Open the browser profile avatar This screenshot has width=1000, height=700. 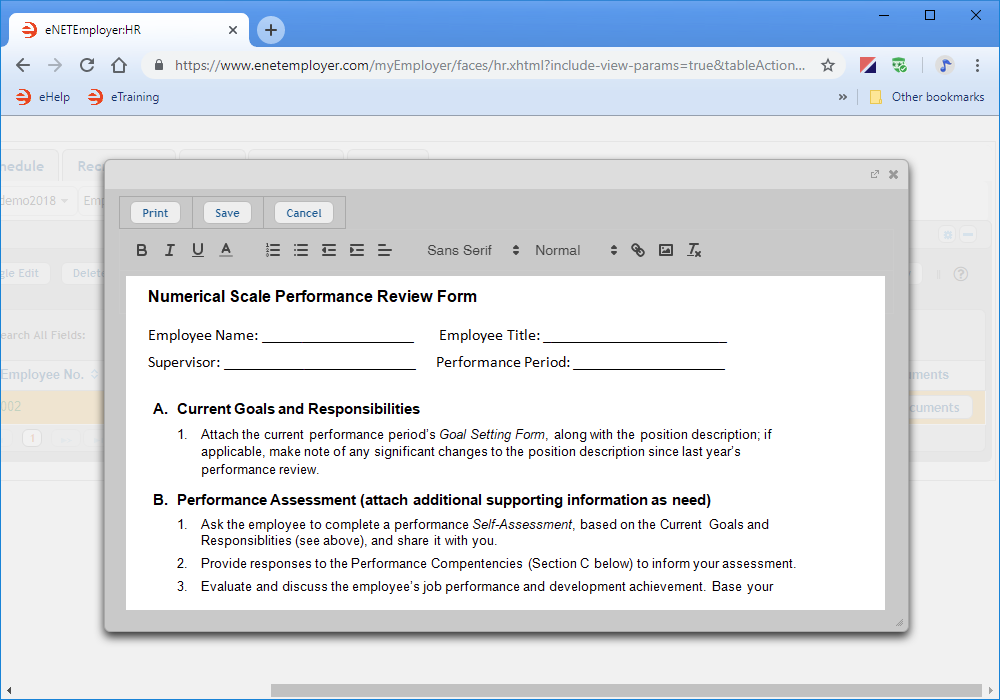(945, 65)
